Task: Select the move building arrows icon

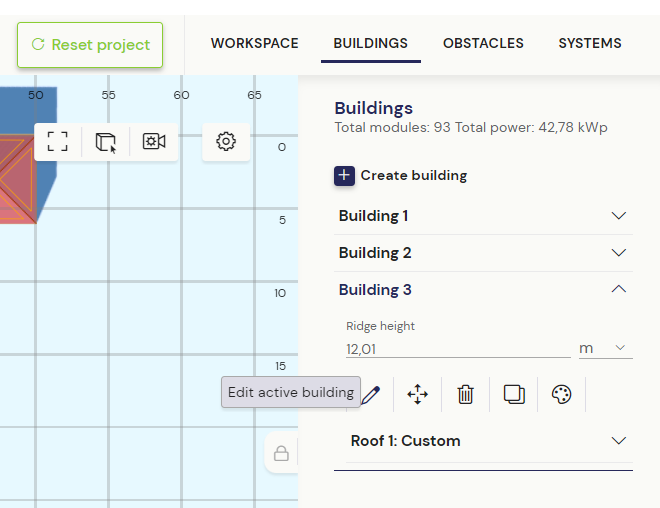Action: [418, 394]
